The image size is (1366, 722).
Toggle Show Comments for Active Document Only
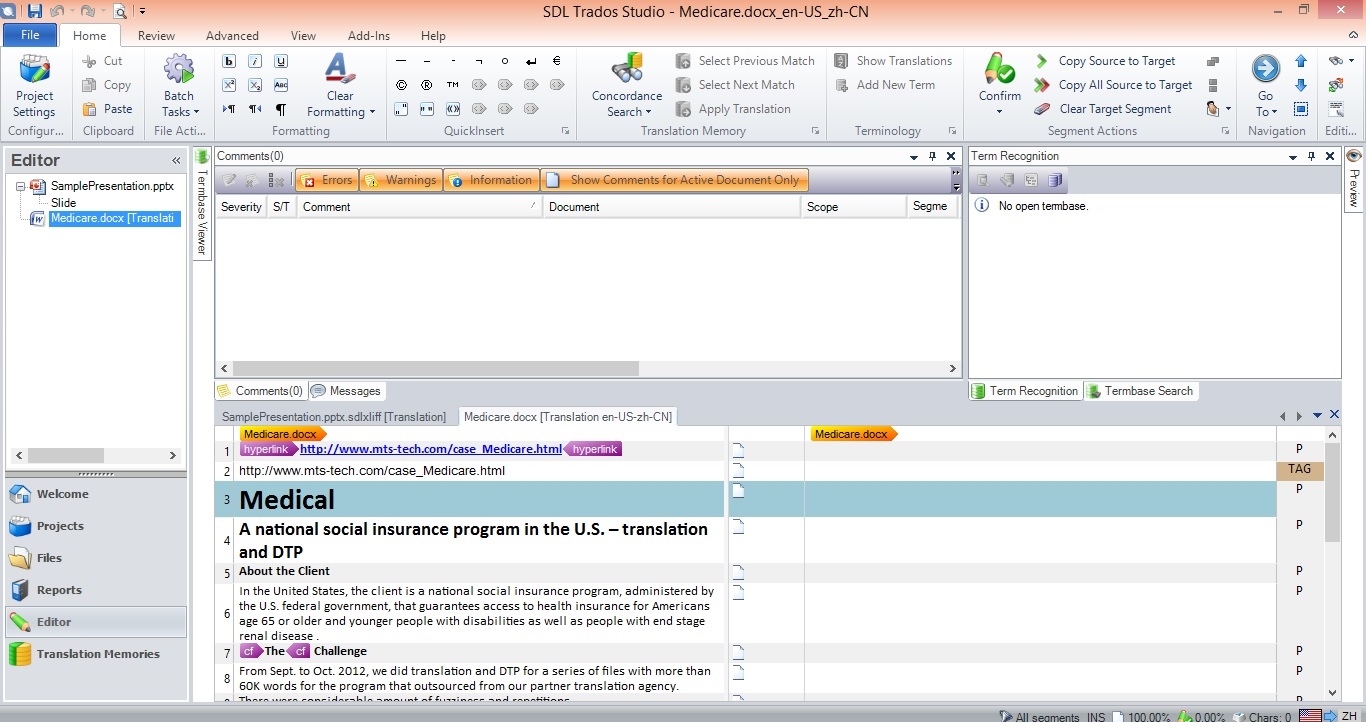pyautogui.click(x=675, y=180)
